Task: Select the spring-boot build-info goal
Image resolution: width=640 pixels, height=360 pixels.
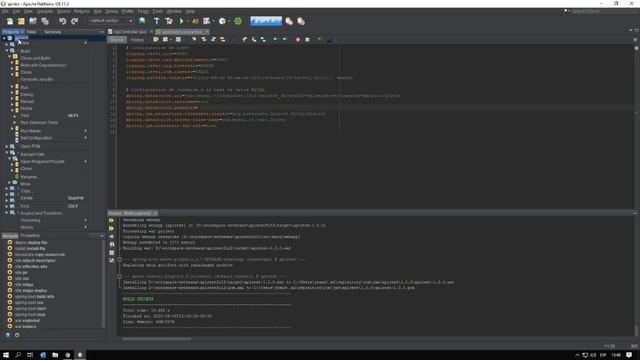Action: pos(34,297)
